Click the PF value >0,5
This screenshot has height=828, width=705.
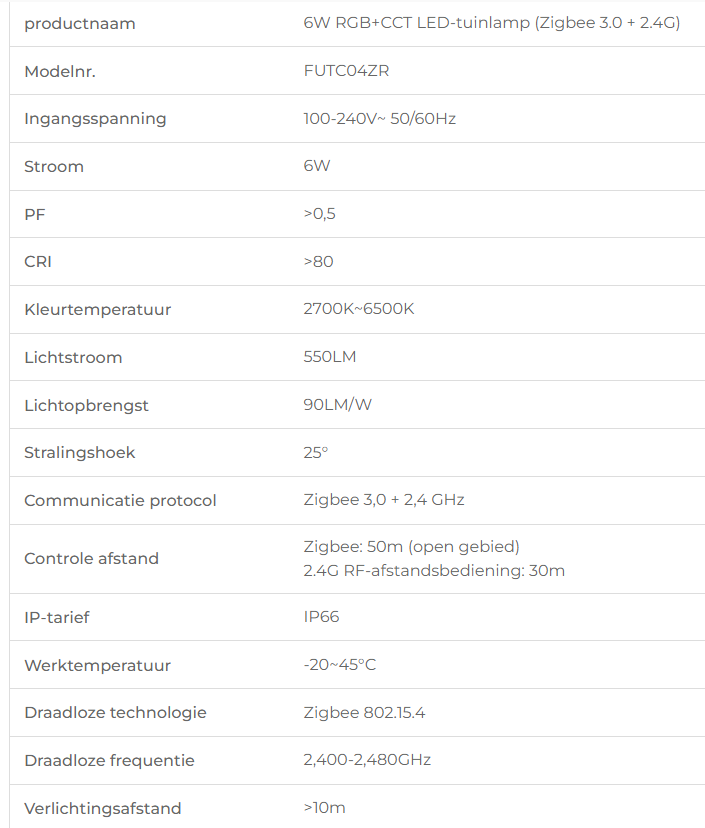[x=319, y=214]
